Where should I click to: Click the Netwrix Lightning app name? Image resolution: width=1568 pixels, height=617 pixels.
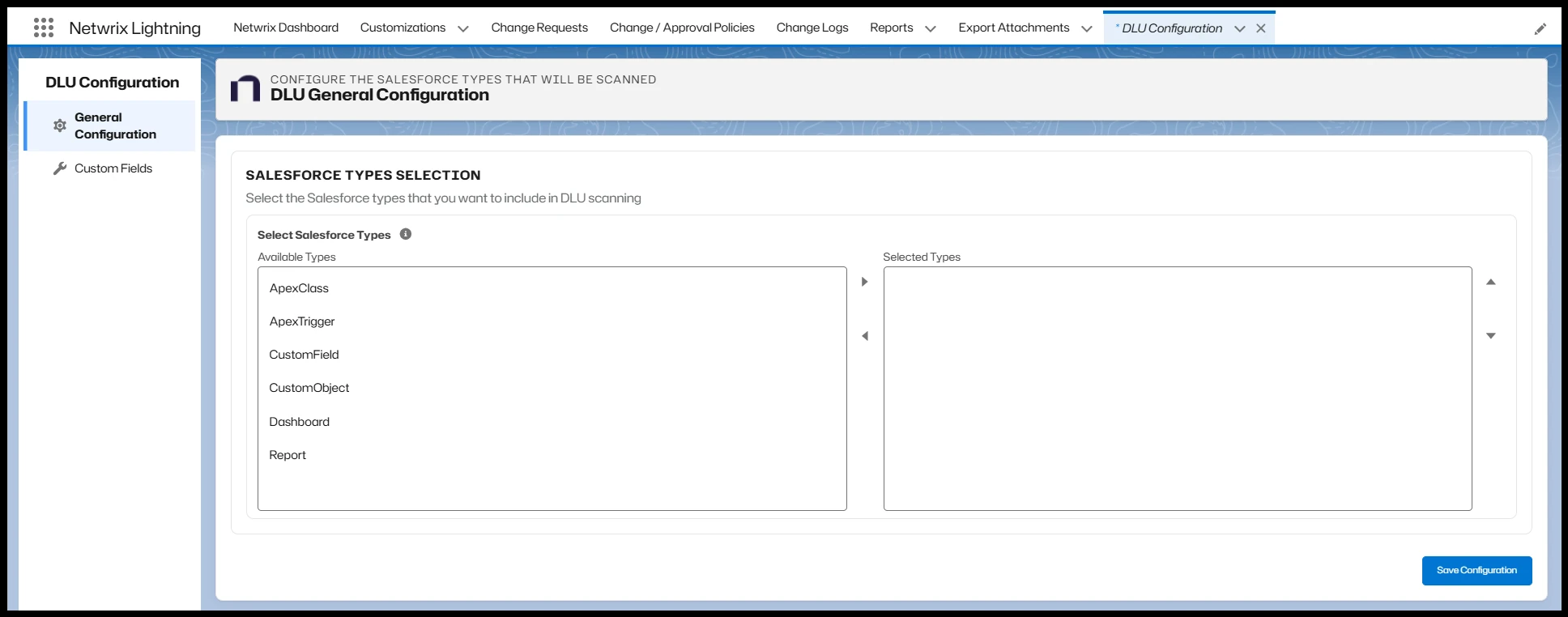pos(135,28)
